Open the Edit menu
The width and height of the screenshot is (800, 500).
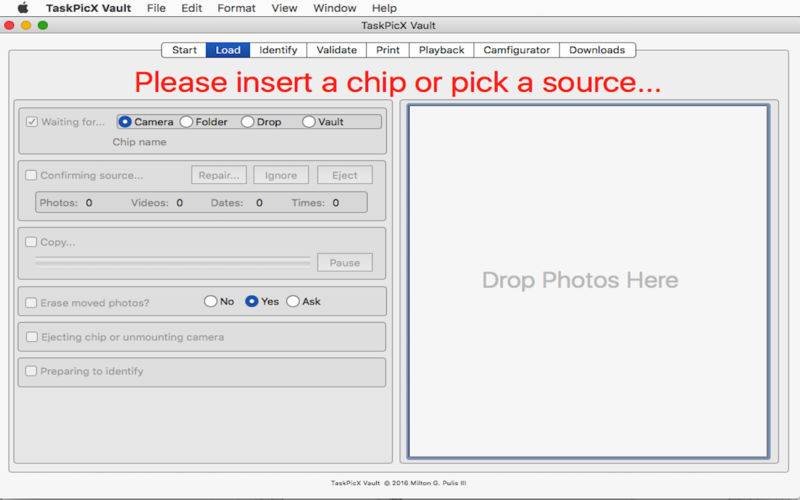coord(191,8)
